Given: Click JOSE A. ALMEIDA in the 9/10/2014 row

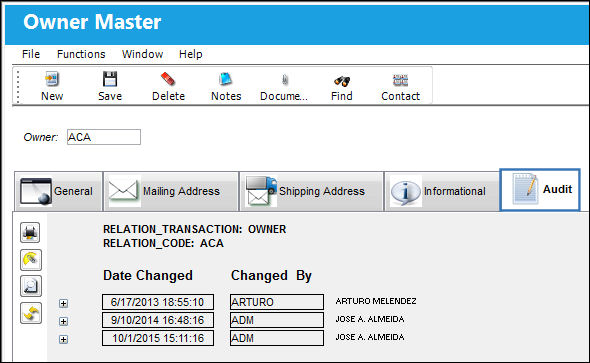Looking at the screenshot, I should tap(370, 319).
